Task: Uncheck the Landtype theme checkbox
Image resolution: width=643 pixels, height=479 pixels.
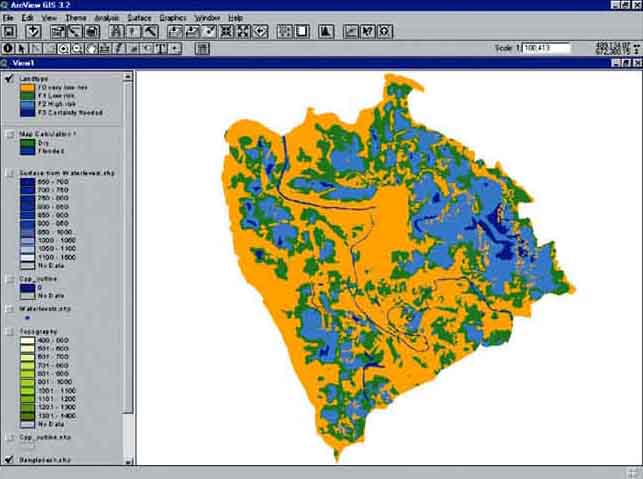Action: (8, 78)
